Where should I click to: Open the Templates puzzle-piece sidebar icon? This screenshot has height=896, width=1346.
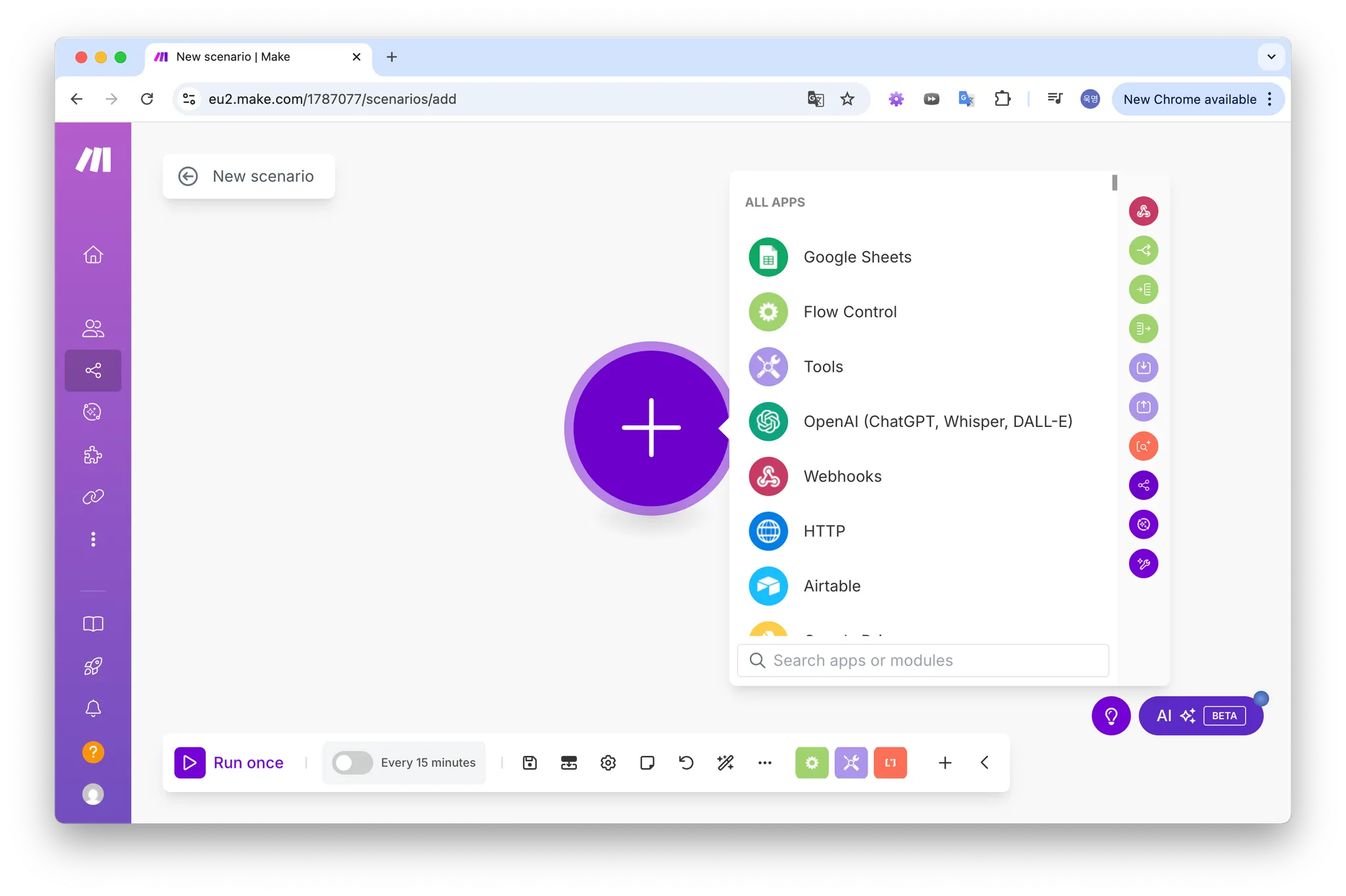point(93,455)
